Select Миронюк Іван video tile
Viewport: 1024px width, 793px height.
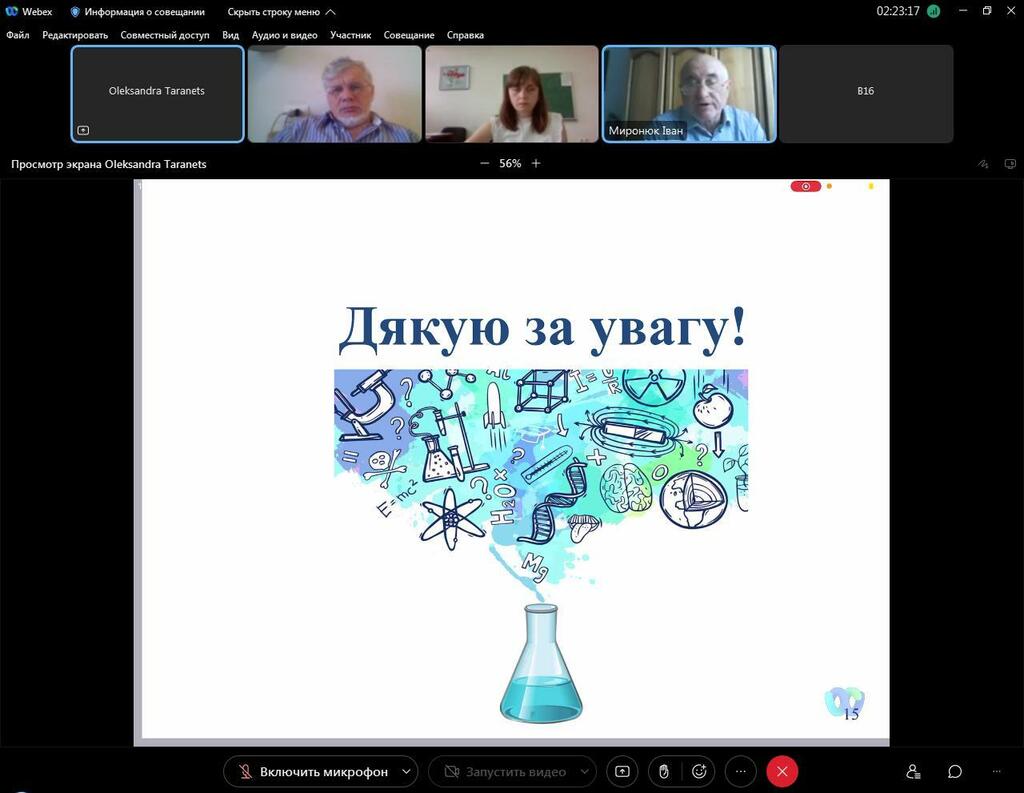tap(689, 93)
